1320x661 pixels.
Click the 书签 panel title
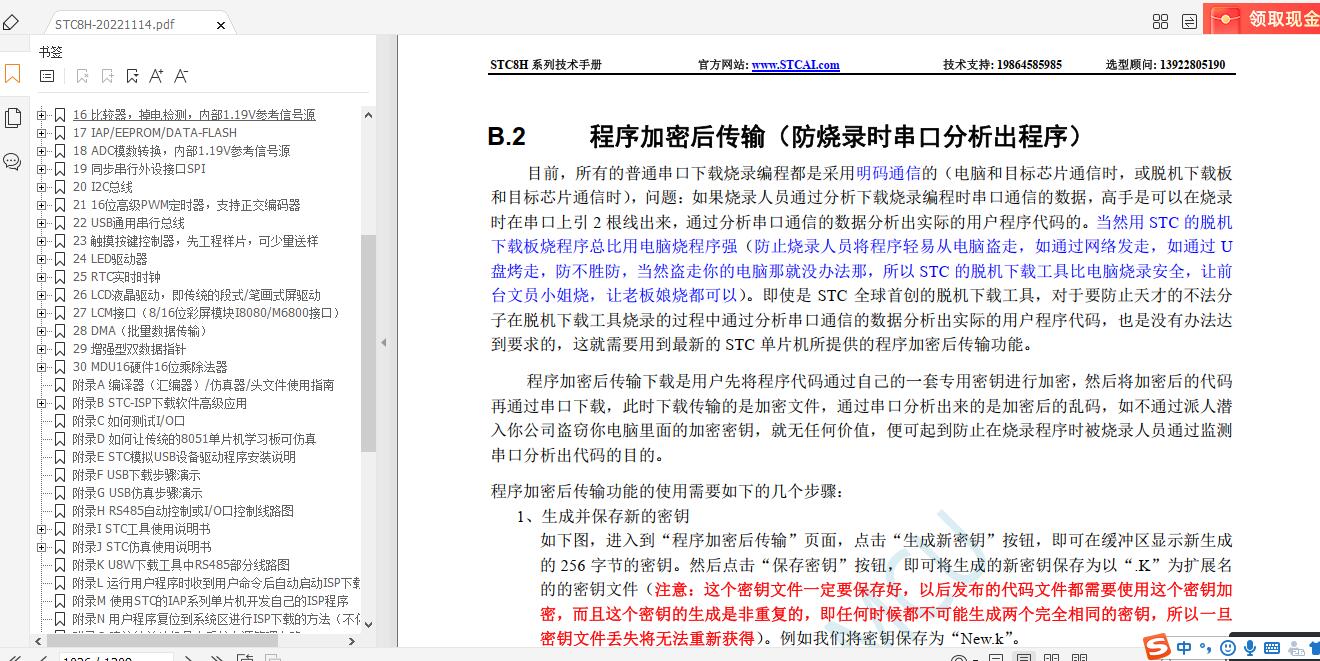click(51, 51)
